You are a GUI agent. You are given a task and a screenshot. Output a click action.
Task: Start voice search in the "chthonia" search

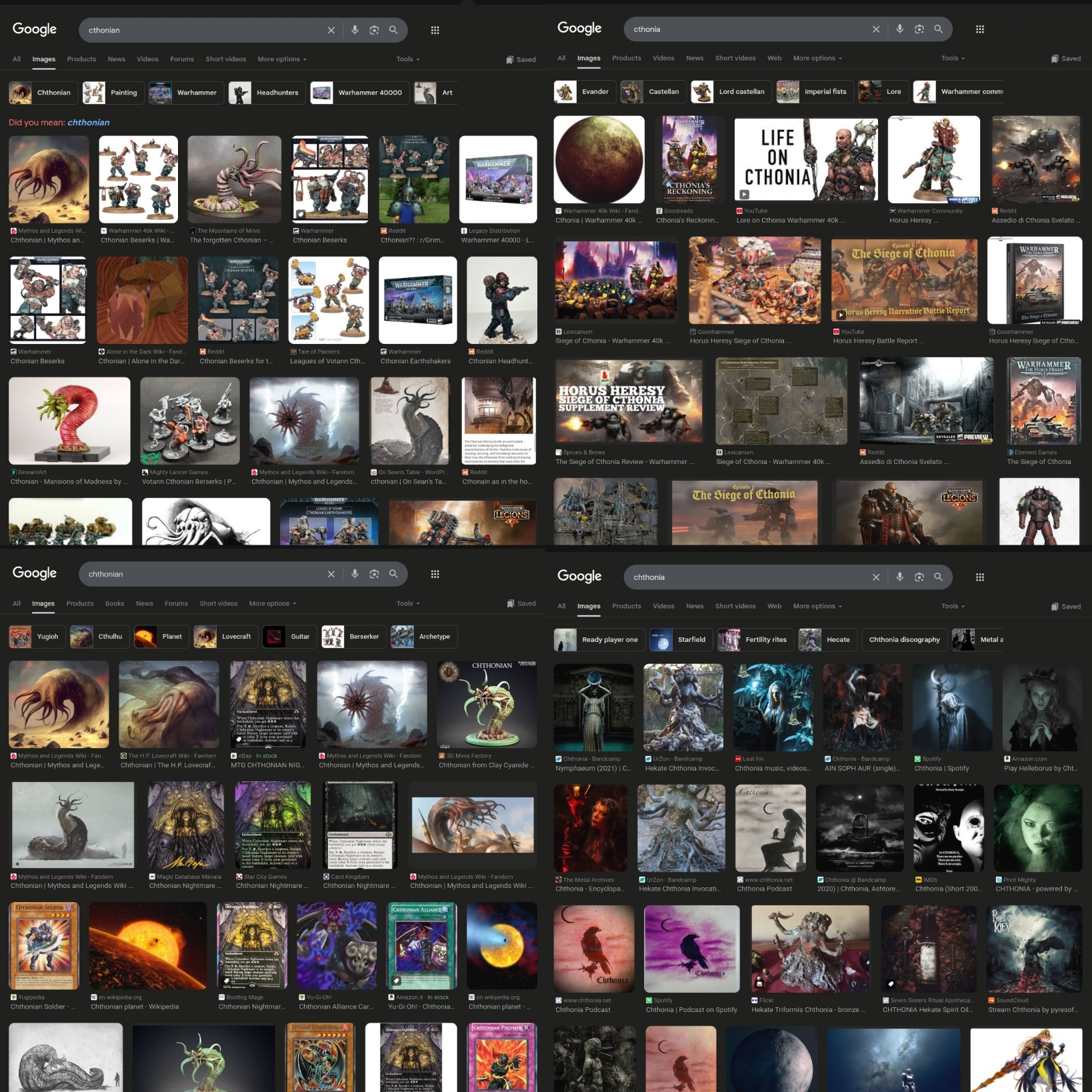click(900, 577)
